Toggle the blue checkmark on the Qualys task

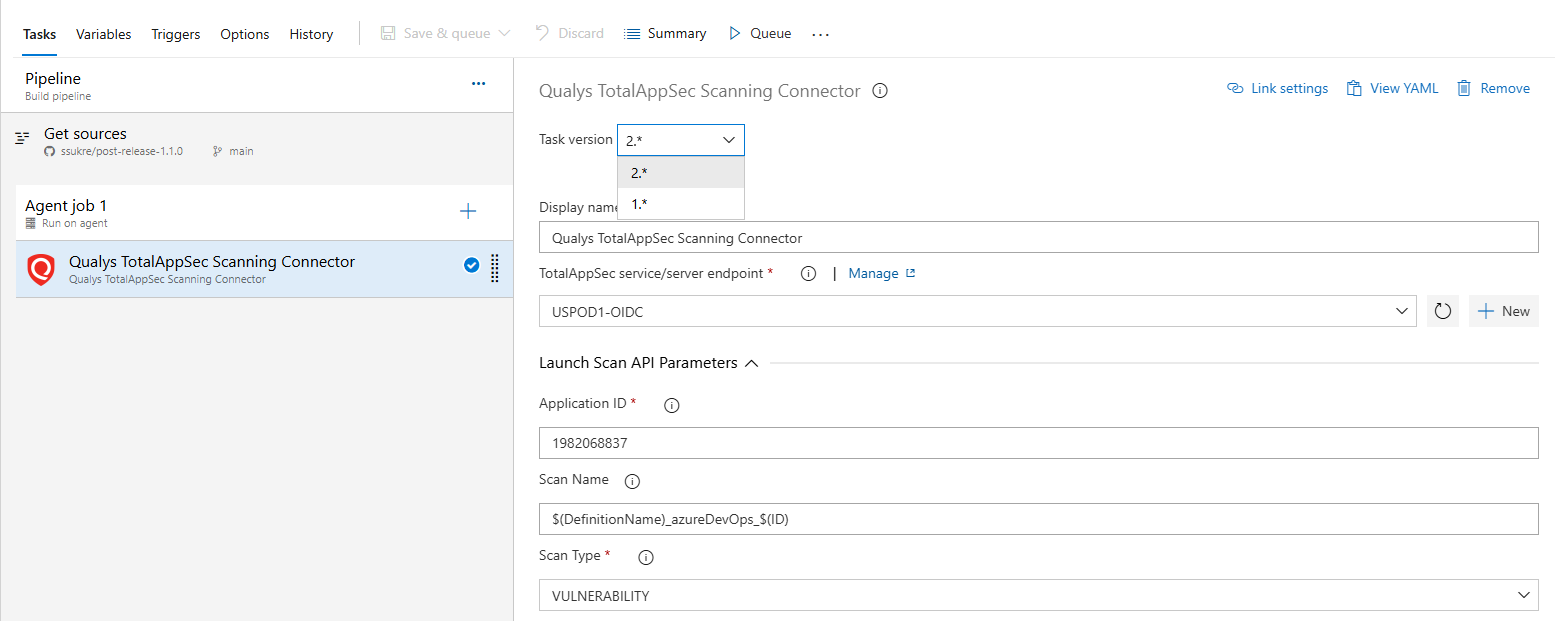(471, 265)
